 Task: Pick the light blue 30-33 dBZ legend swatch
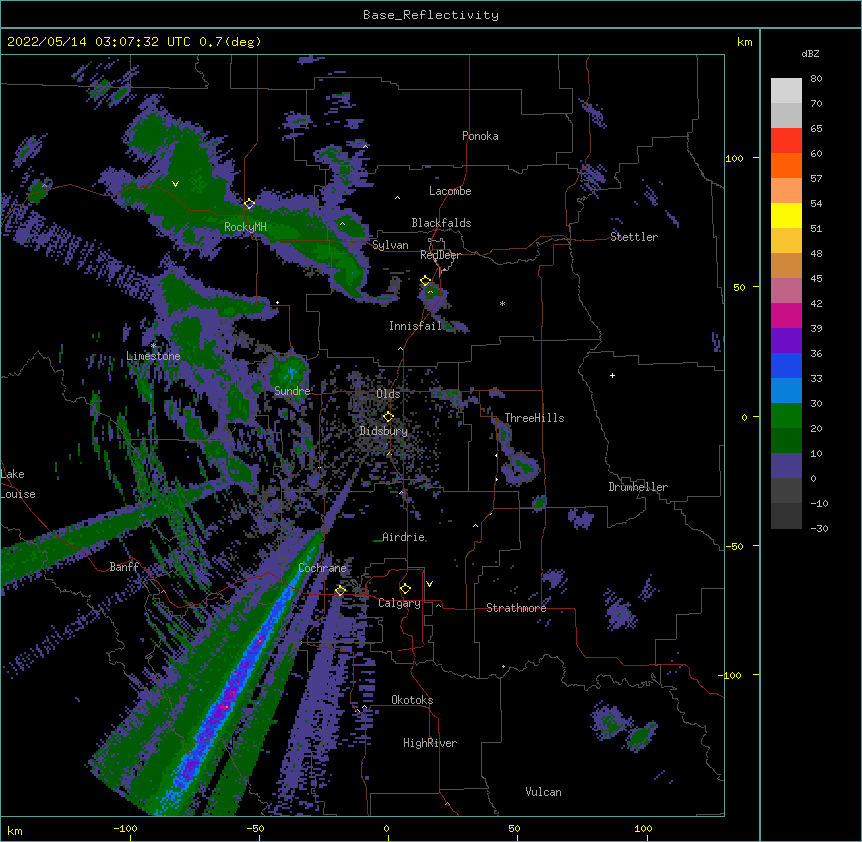(x=786, y=390)
